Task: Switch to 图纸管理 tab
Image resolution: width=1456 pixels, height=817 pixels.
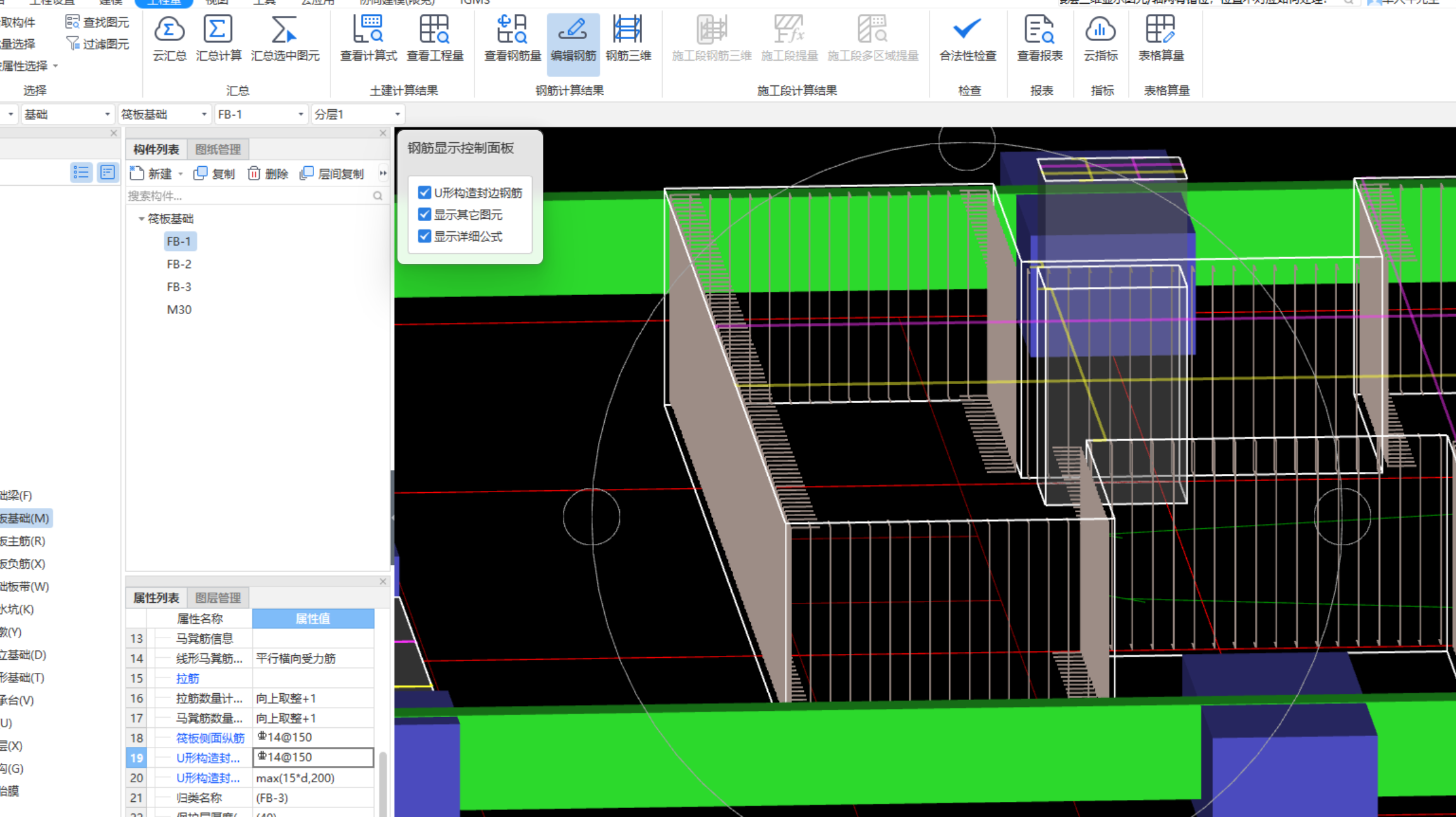Action: 218,149
